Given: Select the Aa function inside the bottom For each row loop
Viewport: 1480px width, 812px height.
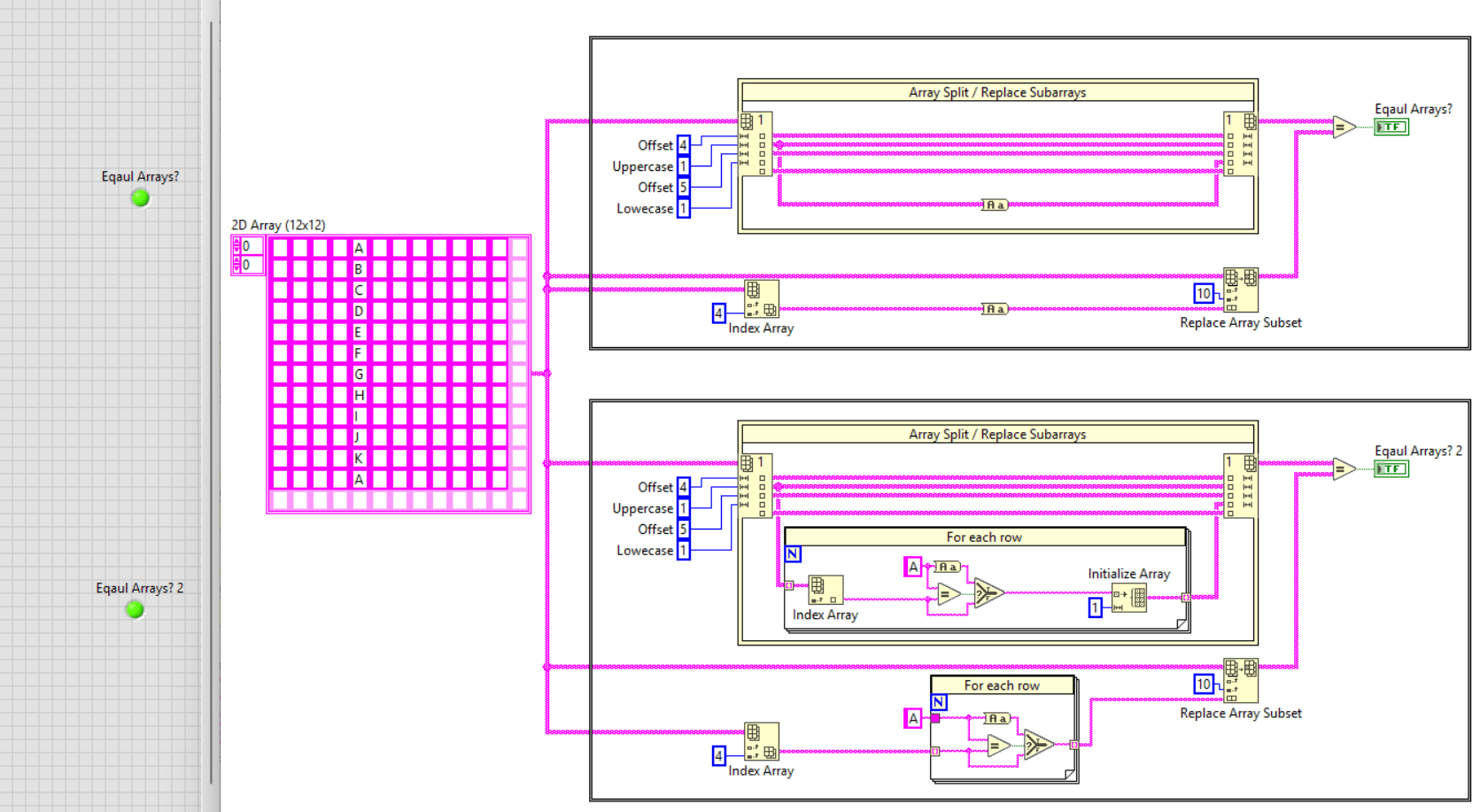Looking at the screenshot, I should (x=995, y=719).
